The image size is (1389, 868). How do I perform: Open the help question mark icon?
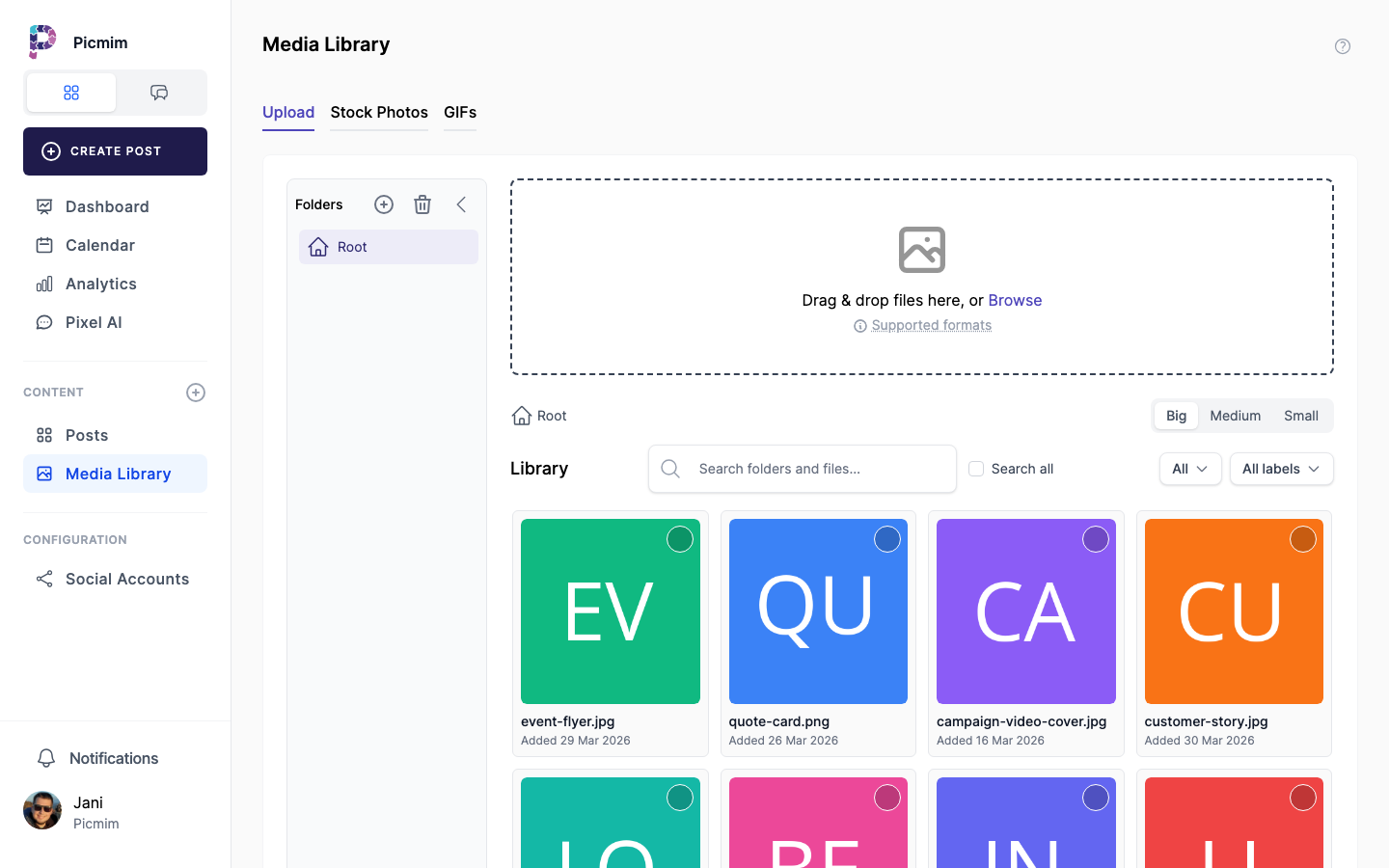coord(1342,46)
